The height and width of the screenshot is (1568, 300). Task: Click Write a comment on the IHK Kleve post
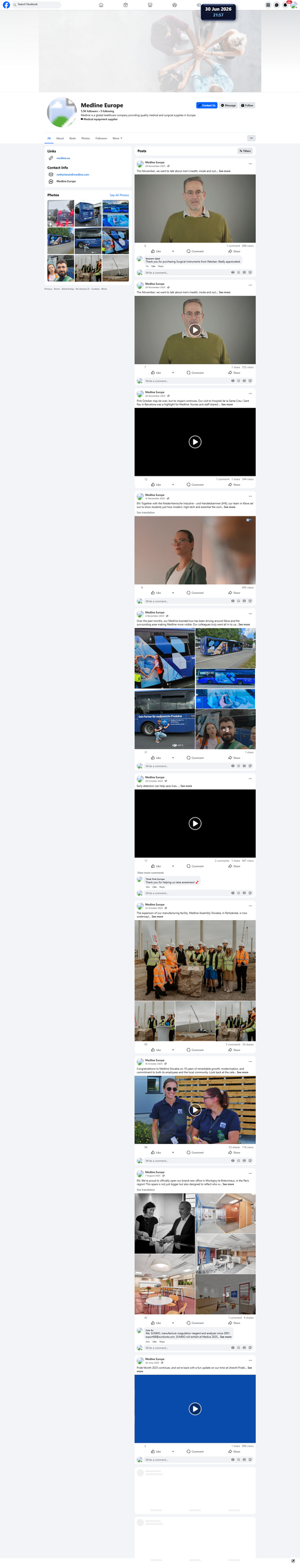(186, 601)
